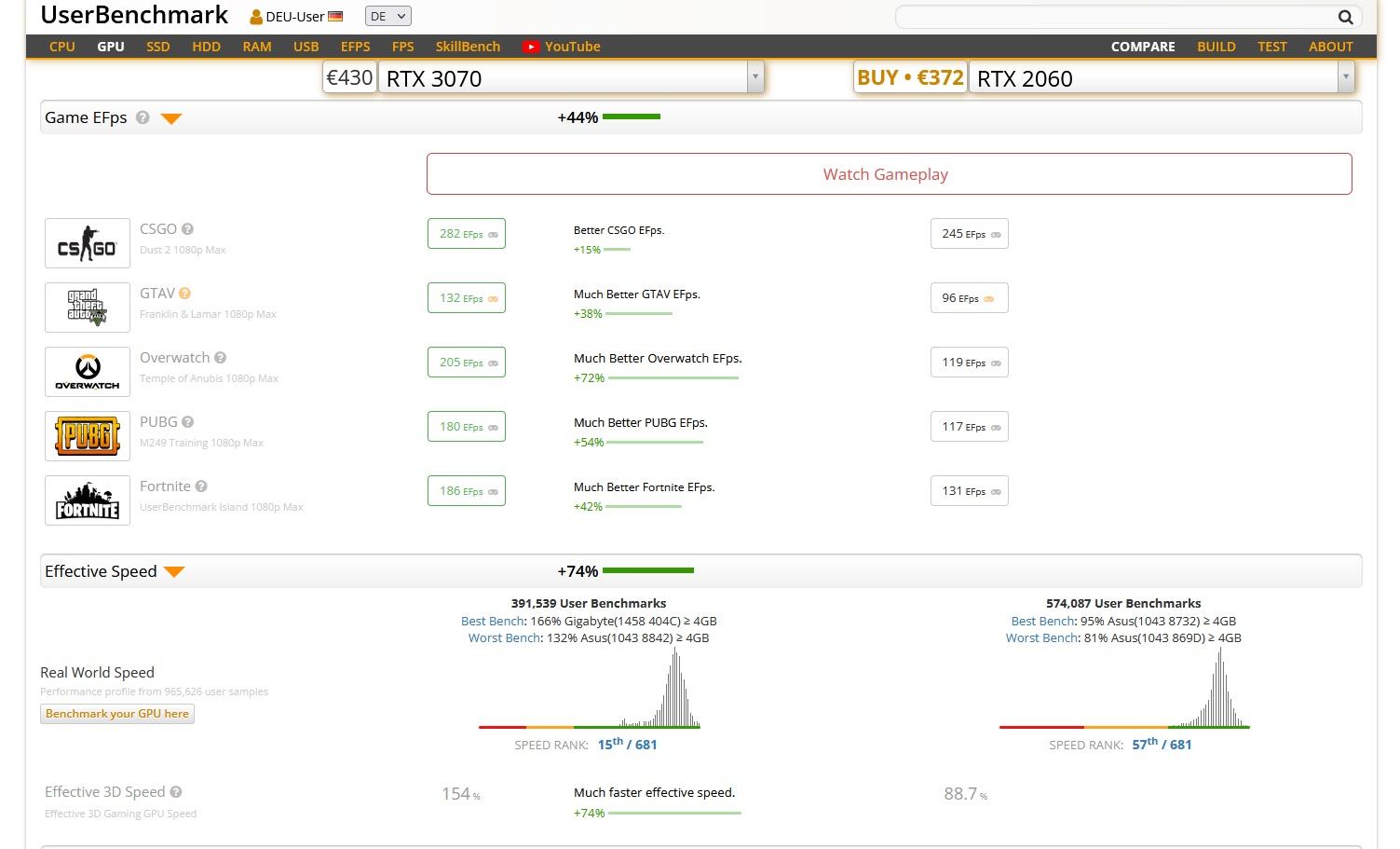Image resolution: width=1400 pixels, height=849 pixels.
Task: Open the FPS navigation item
Action: (403, 47)
